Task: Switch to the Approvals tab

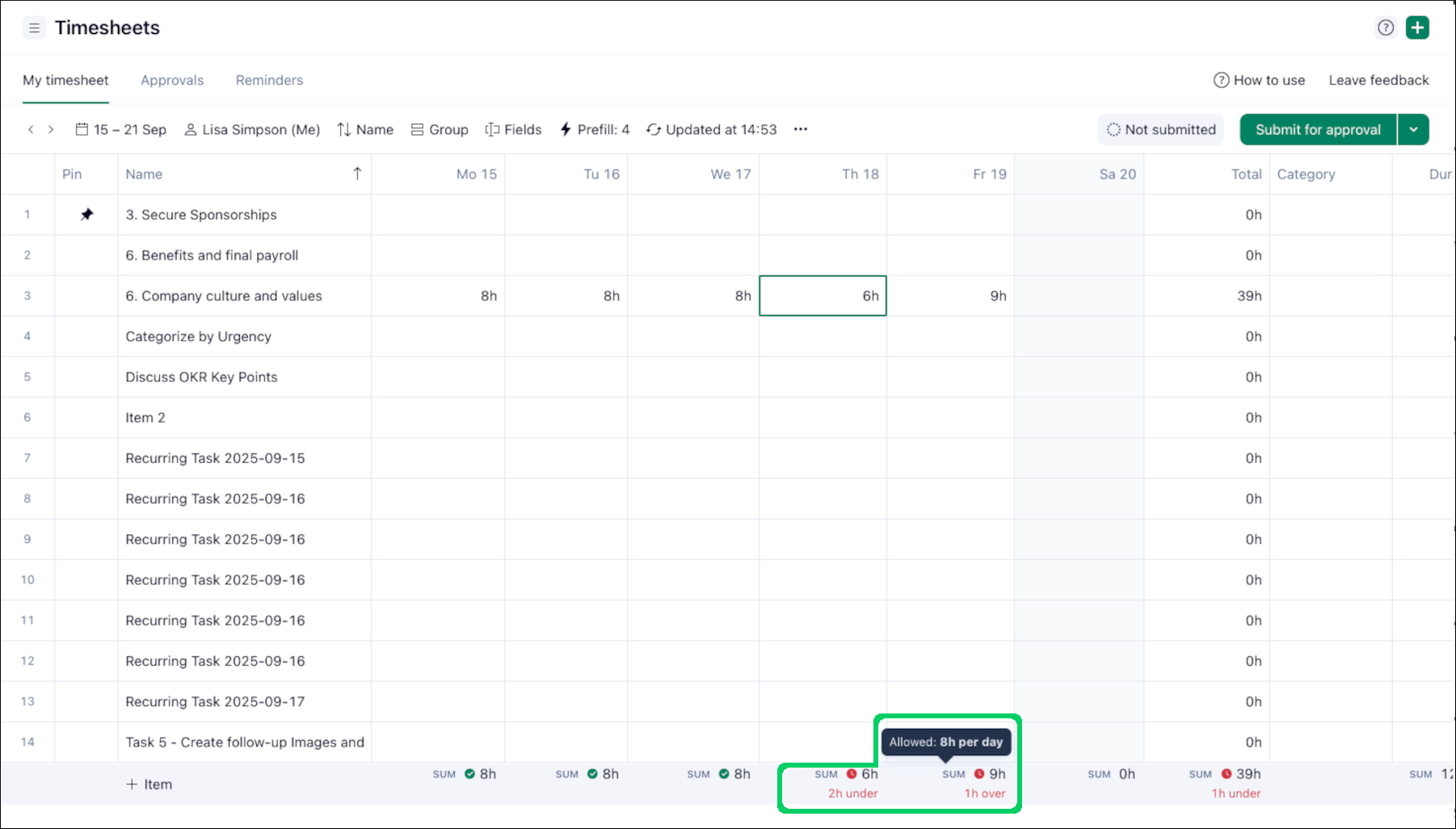Action: pyautogui.click(x=172, y=80)
